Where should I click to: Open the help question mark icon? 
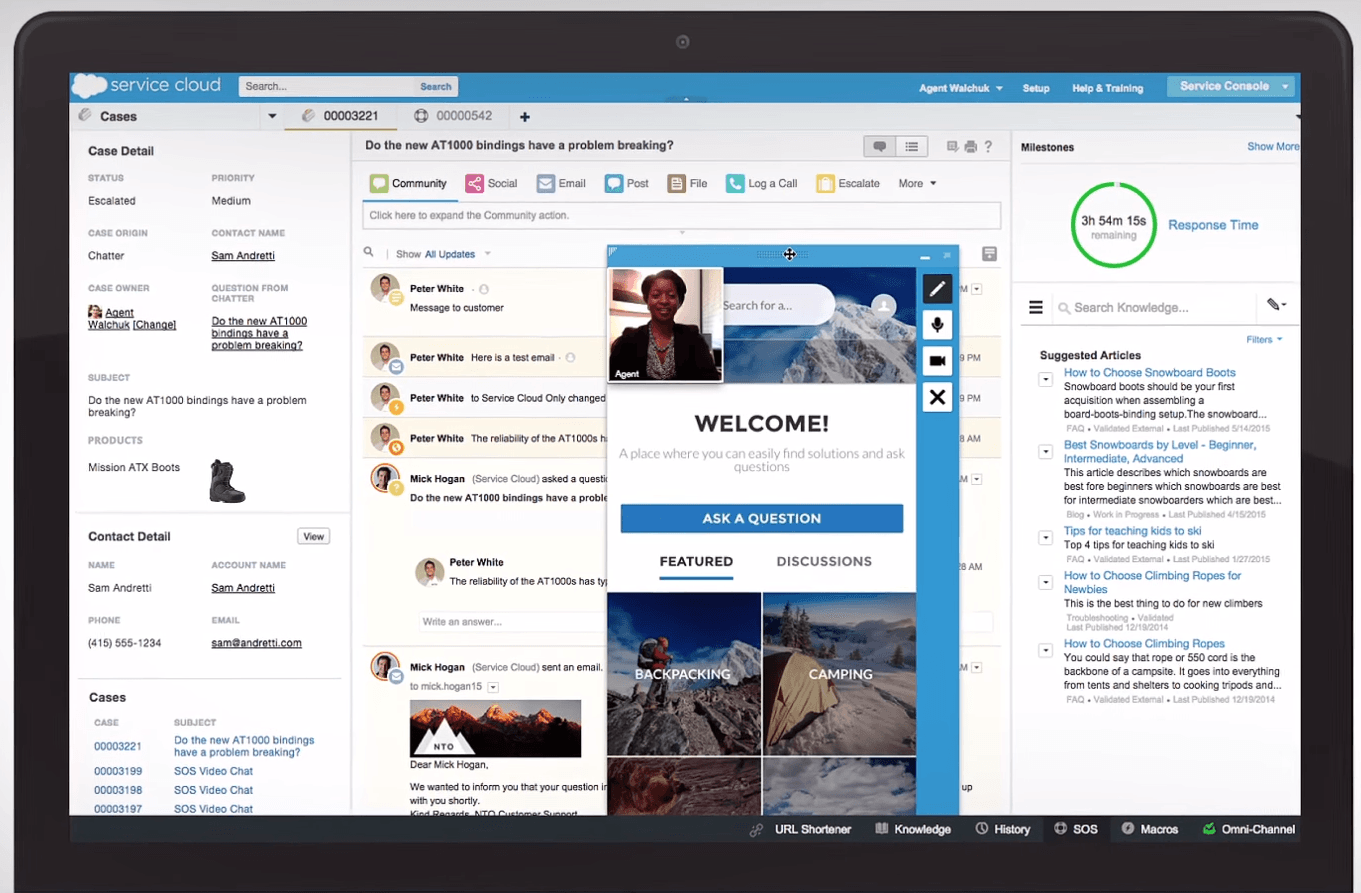tap(988, 147)
